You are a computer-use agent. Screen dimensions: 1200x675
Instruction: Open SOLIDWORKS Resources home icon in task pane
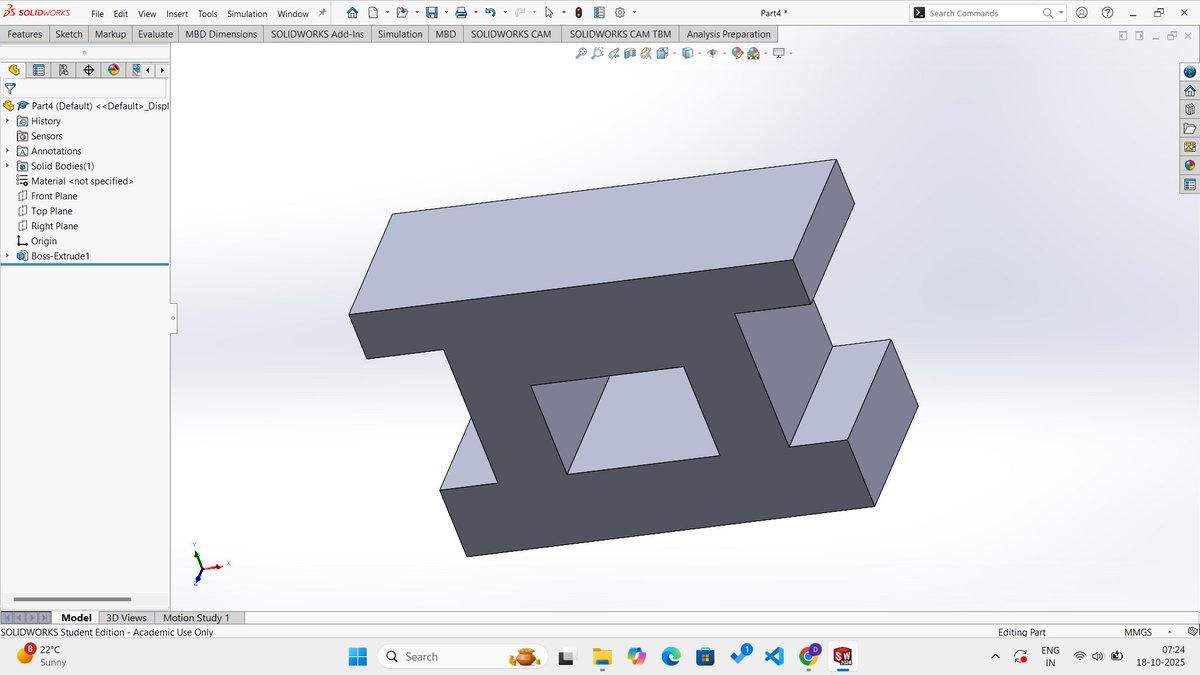(x=1189, y=91)
